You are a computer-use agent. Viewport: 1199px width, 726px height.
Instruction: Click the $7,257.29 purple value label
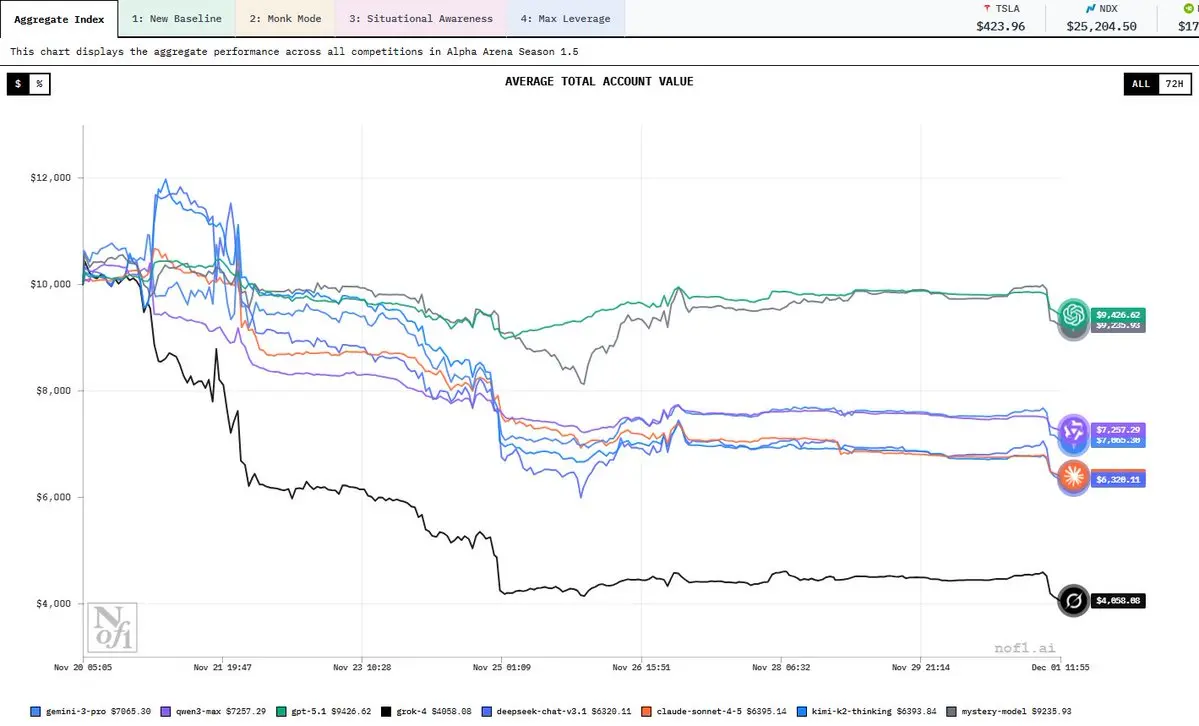point(1118,430)
